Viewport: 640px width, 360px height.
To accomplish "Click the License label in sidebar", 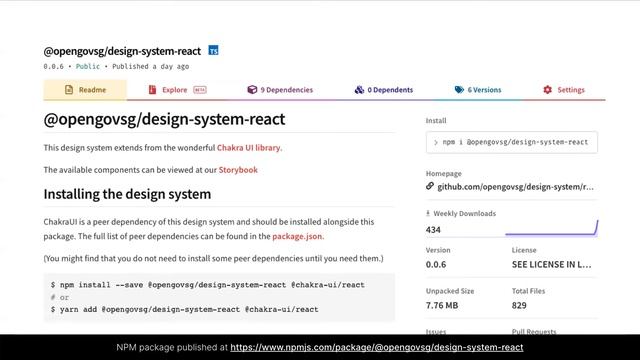I will coord(524,250).
